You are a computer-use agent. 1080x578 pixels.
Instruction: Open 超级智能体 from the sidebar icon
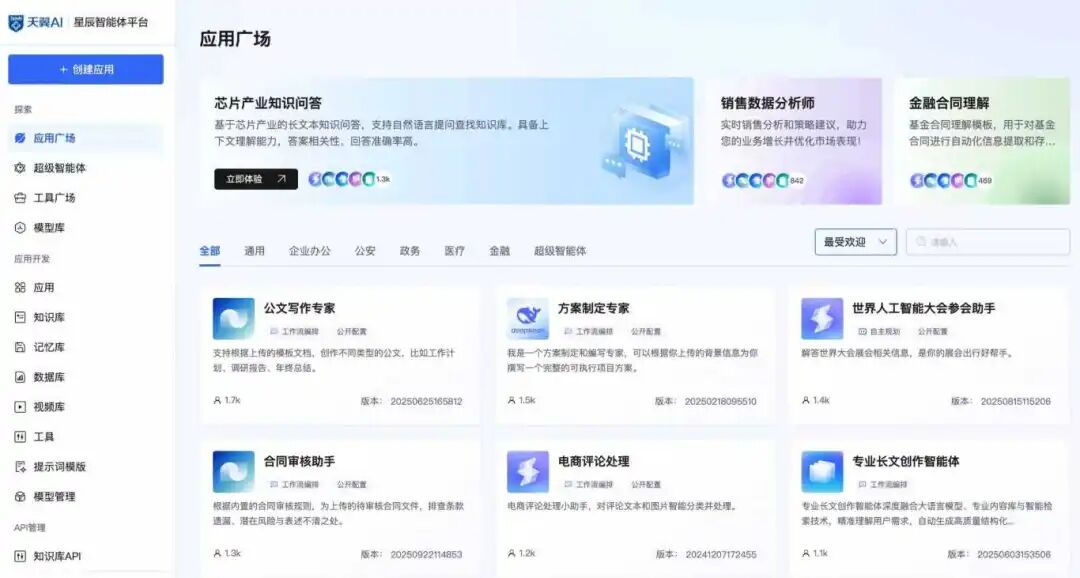click(20, 168)
